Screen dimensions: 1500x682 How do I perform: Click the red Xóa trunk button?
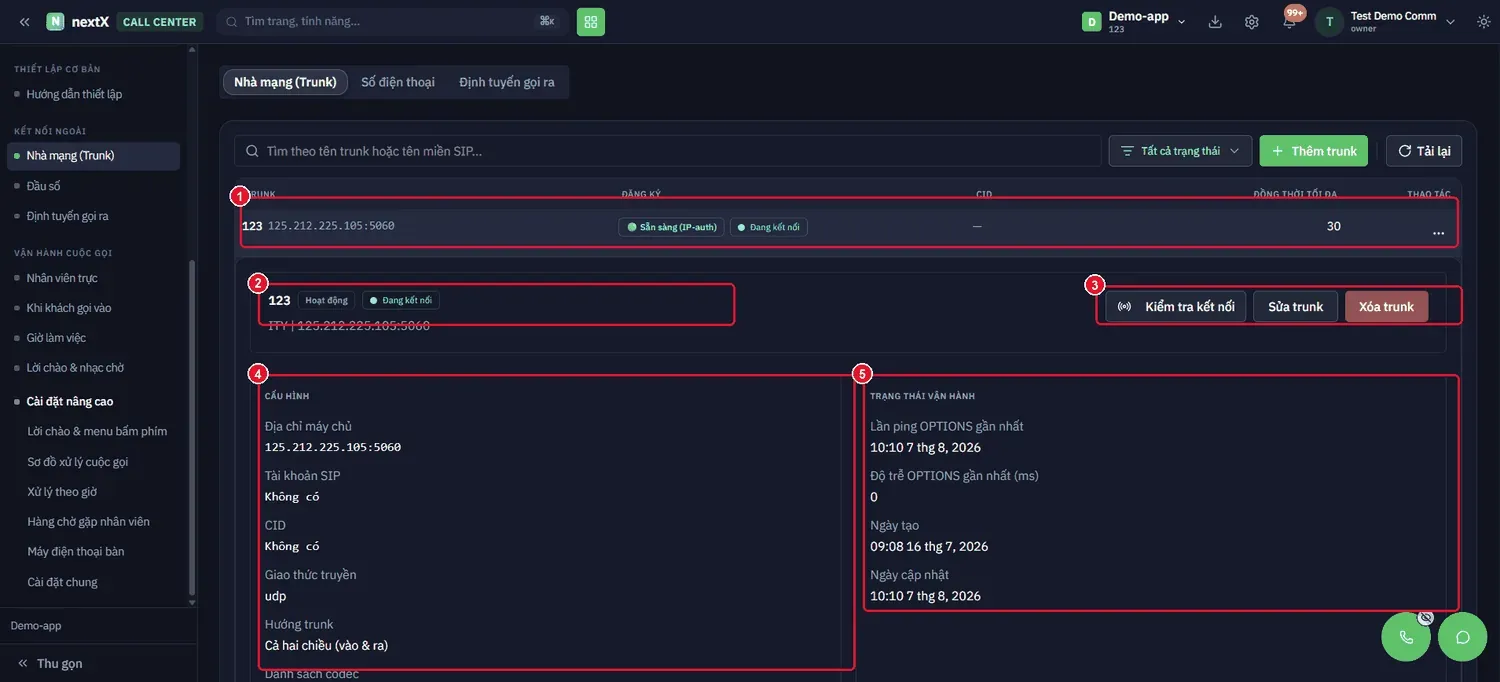click(x=1386, y=307)
